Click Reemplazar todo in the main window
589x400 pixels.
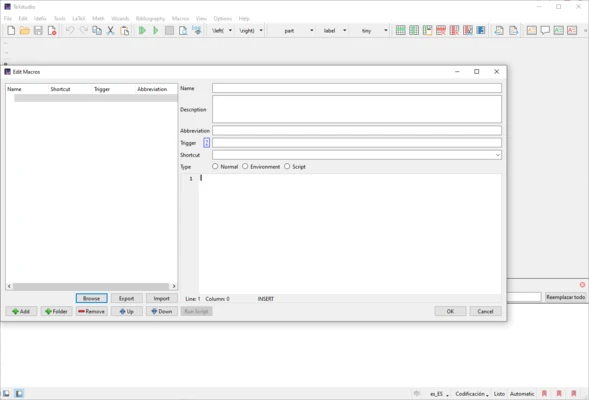click(x=565, y=297)
